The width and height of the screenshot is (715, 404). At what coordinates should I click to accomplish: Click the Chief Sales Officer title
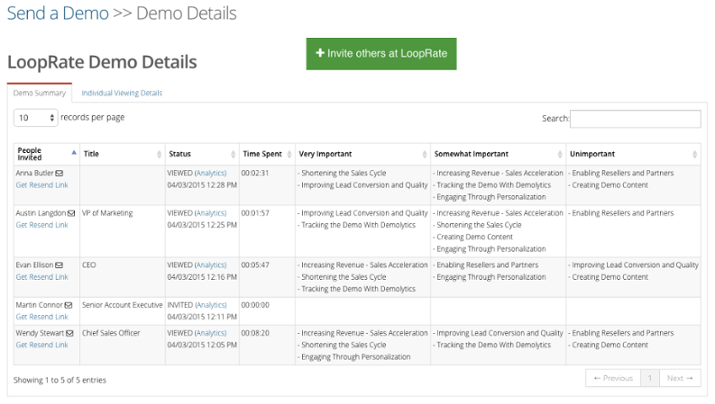[111, 333]
